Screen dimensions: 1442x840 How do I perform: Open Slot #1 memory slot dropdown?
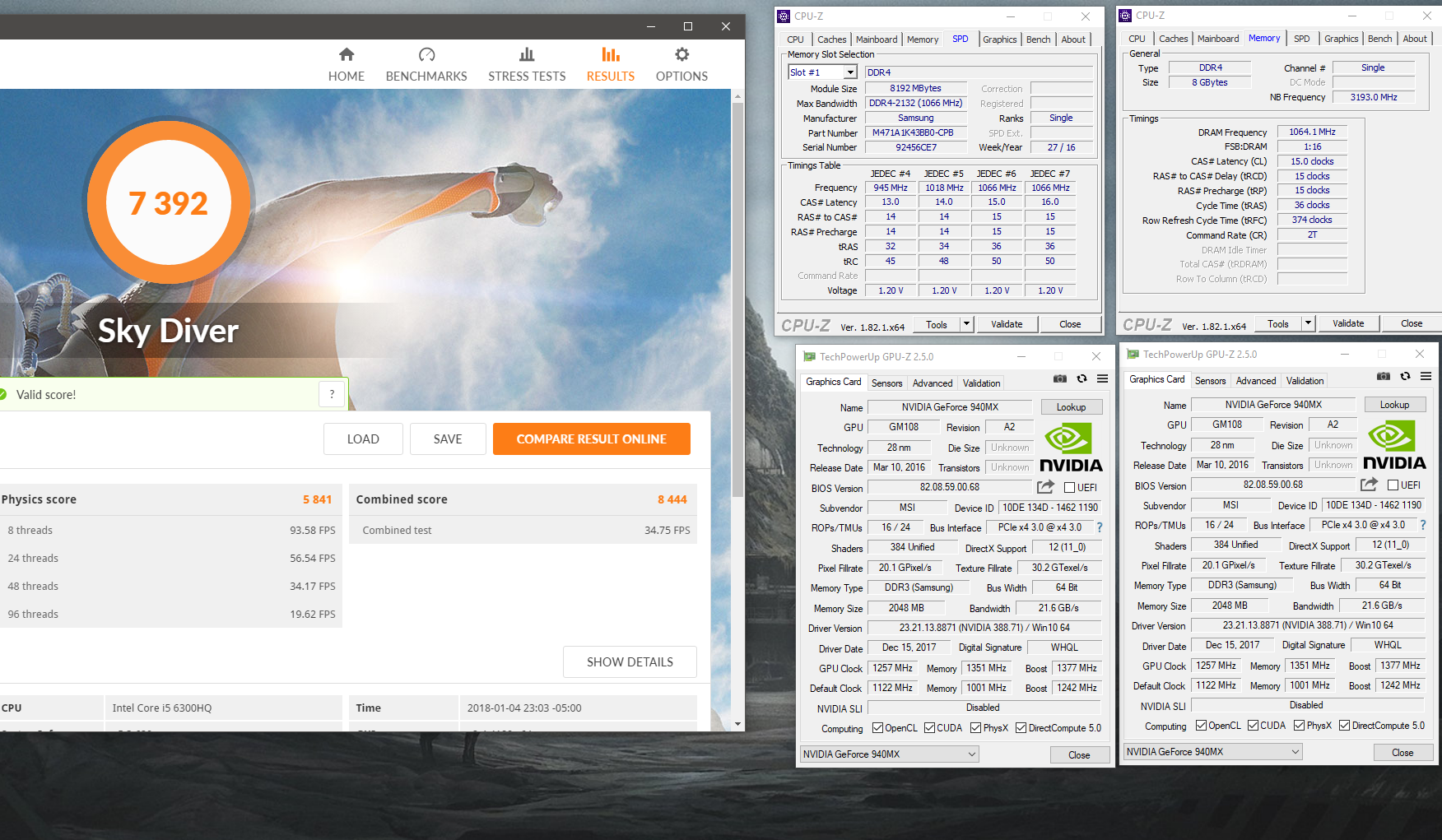822,72
